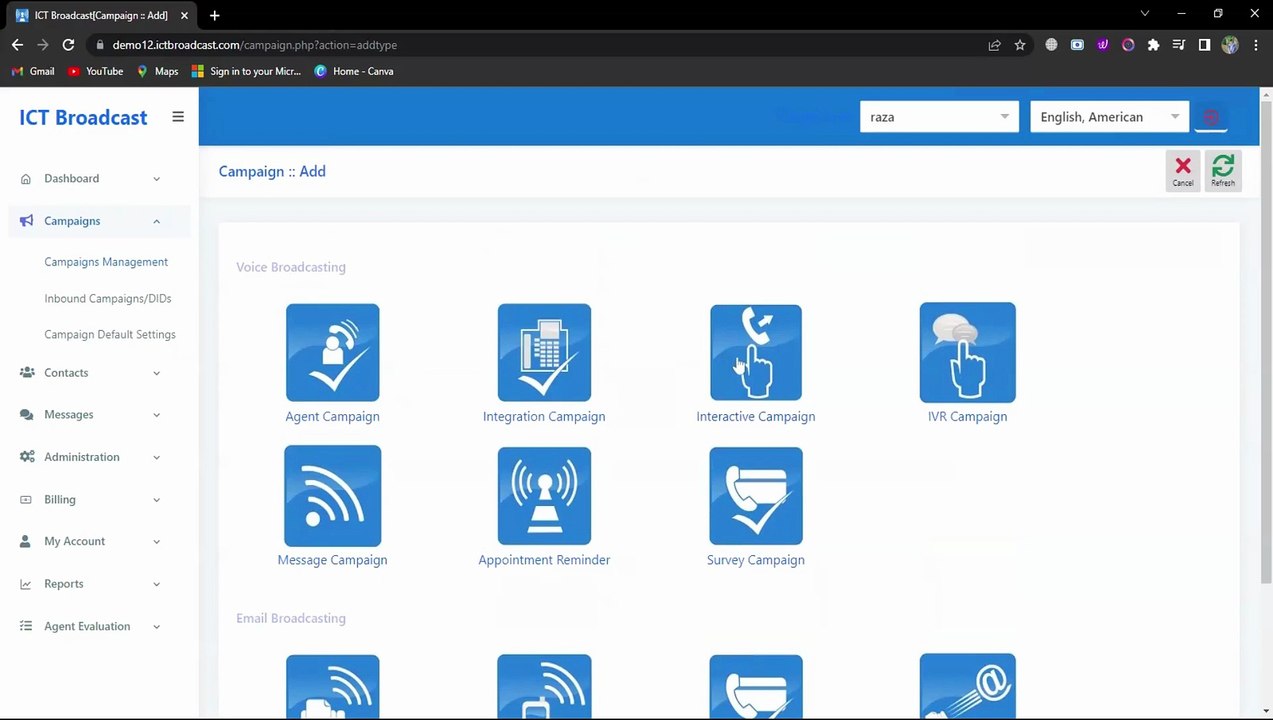Click the Agent Evaluation list icon
This screenshot has width=1273, height=720.
point(26,626)
